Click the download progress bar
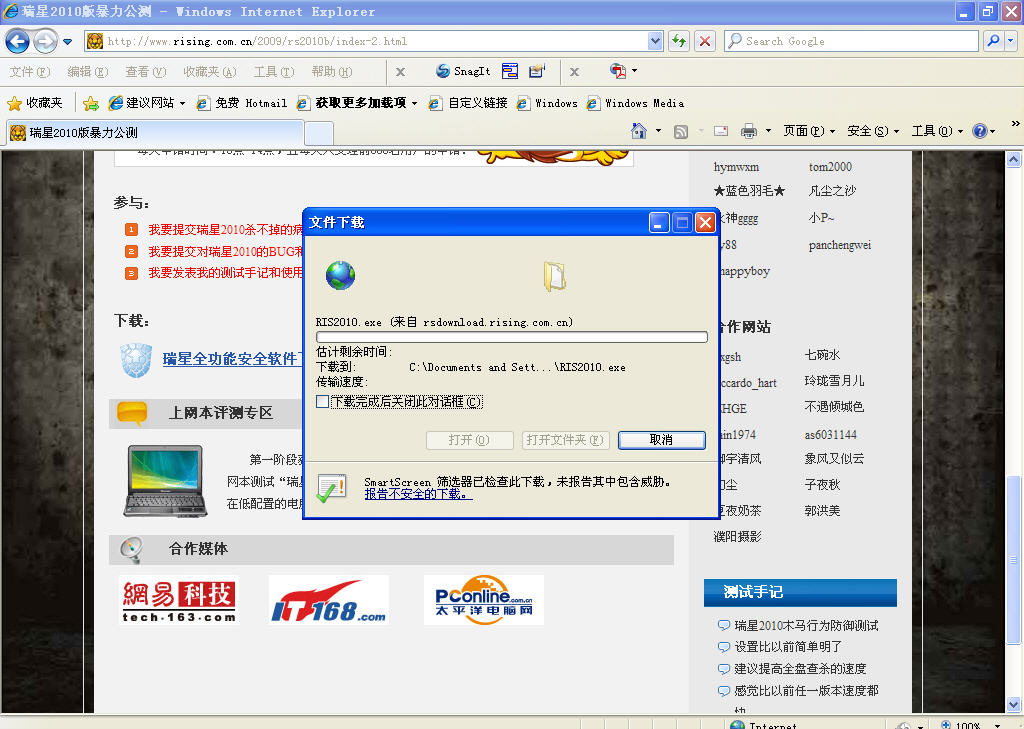This screenshot has width=1024, height=729. coord(511,337)
